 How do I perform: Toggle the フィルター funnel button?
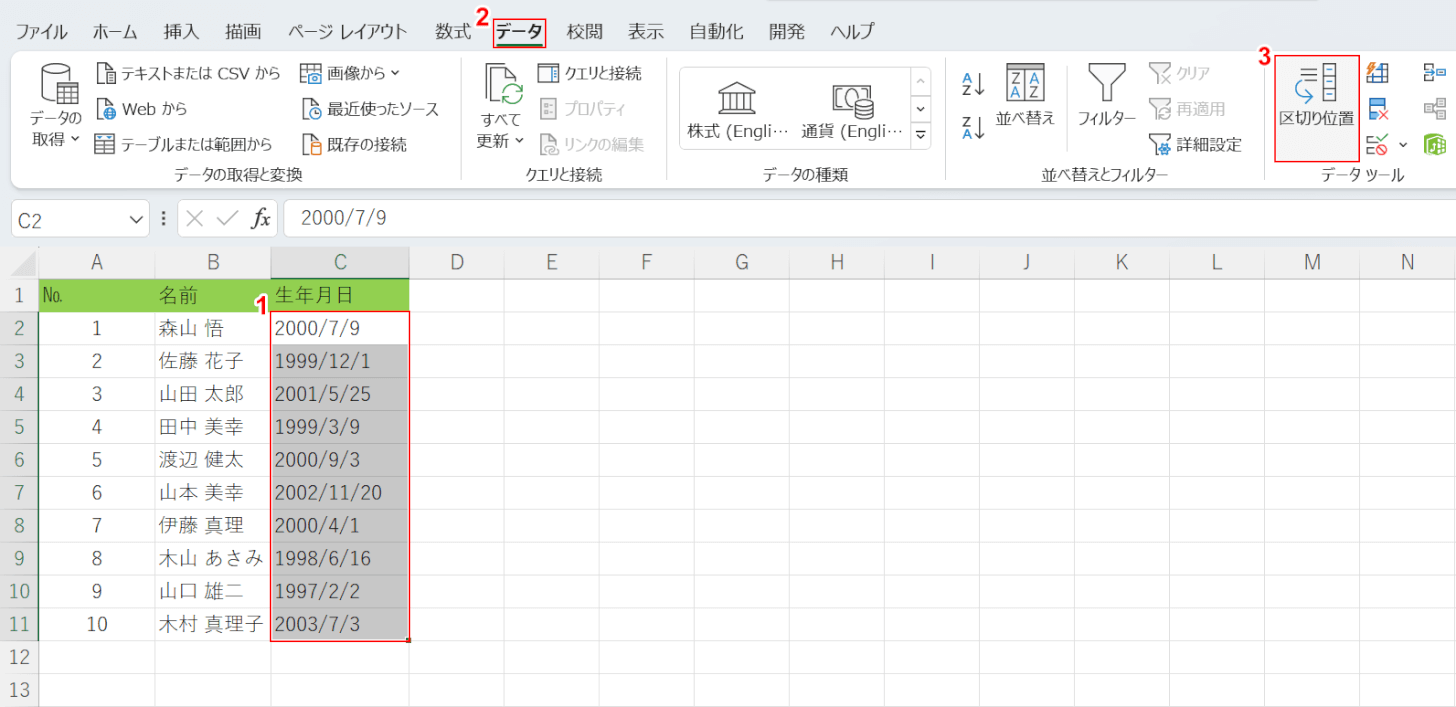coord(1106,97)
